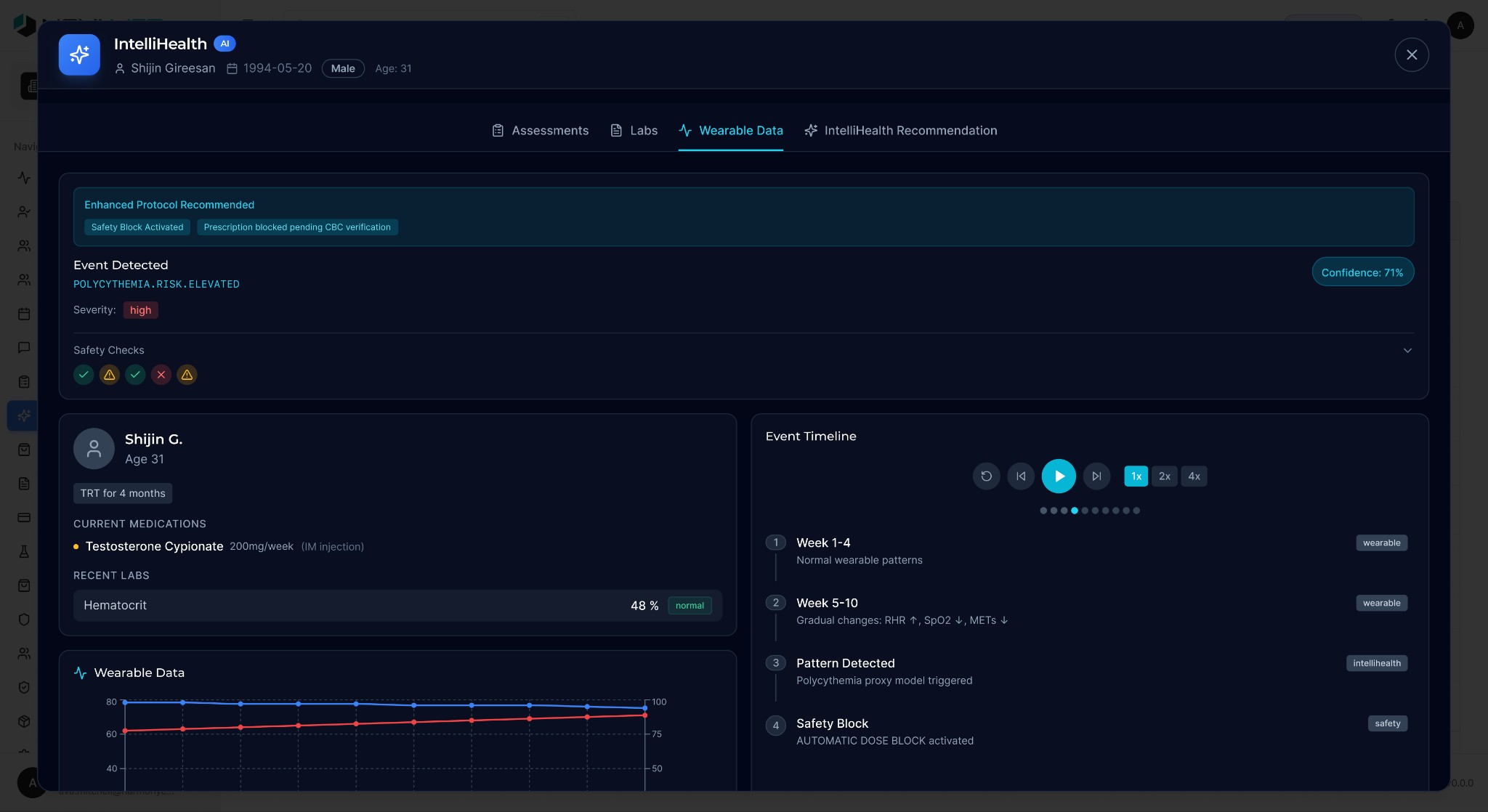Viewport: 1488px width, 812px height.
Task: Open the chat messages icon in sidebar
Action: coord(24,347)
